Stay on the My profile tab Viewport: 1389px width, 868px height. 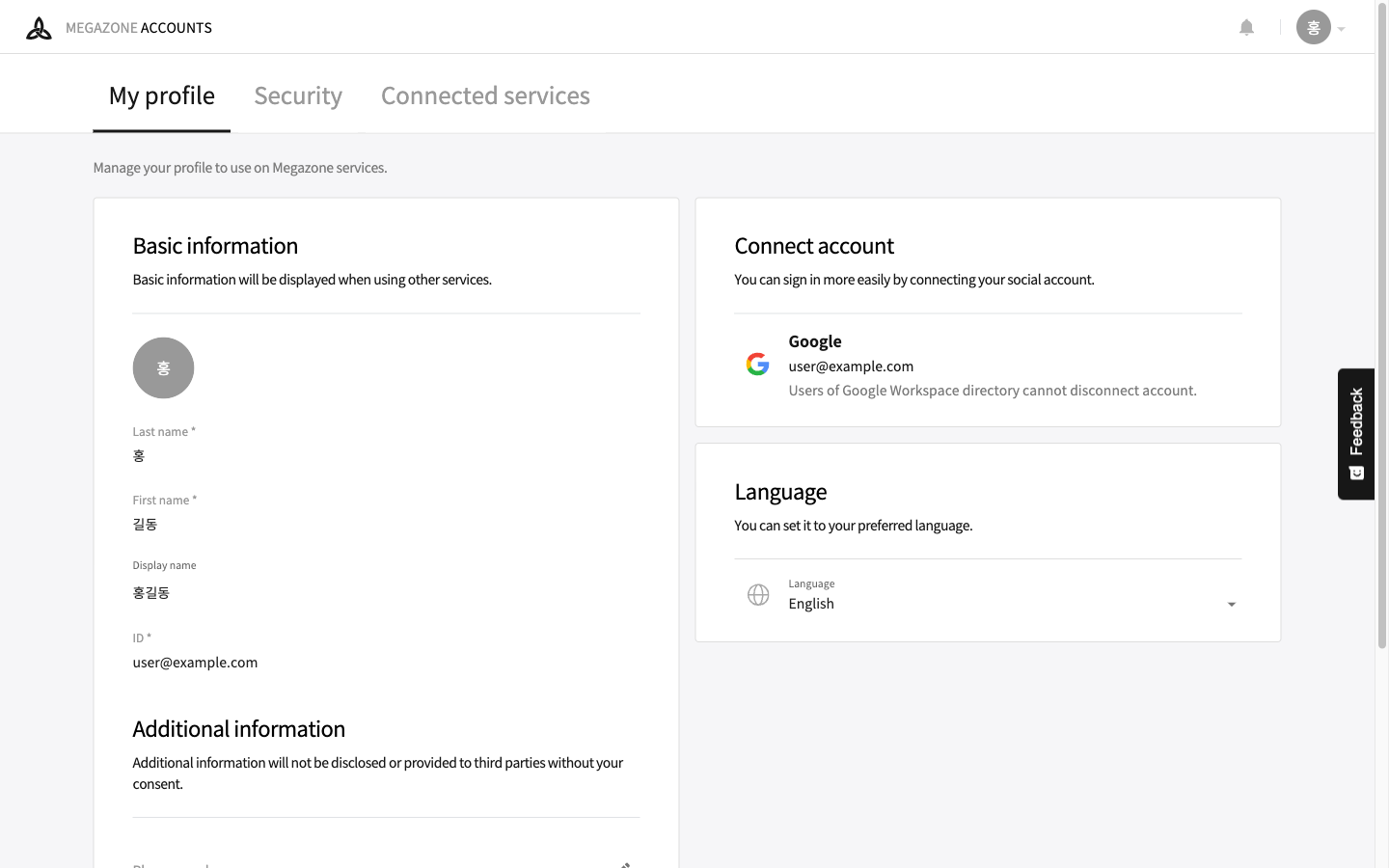pos(161,95)
